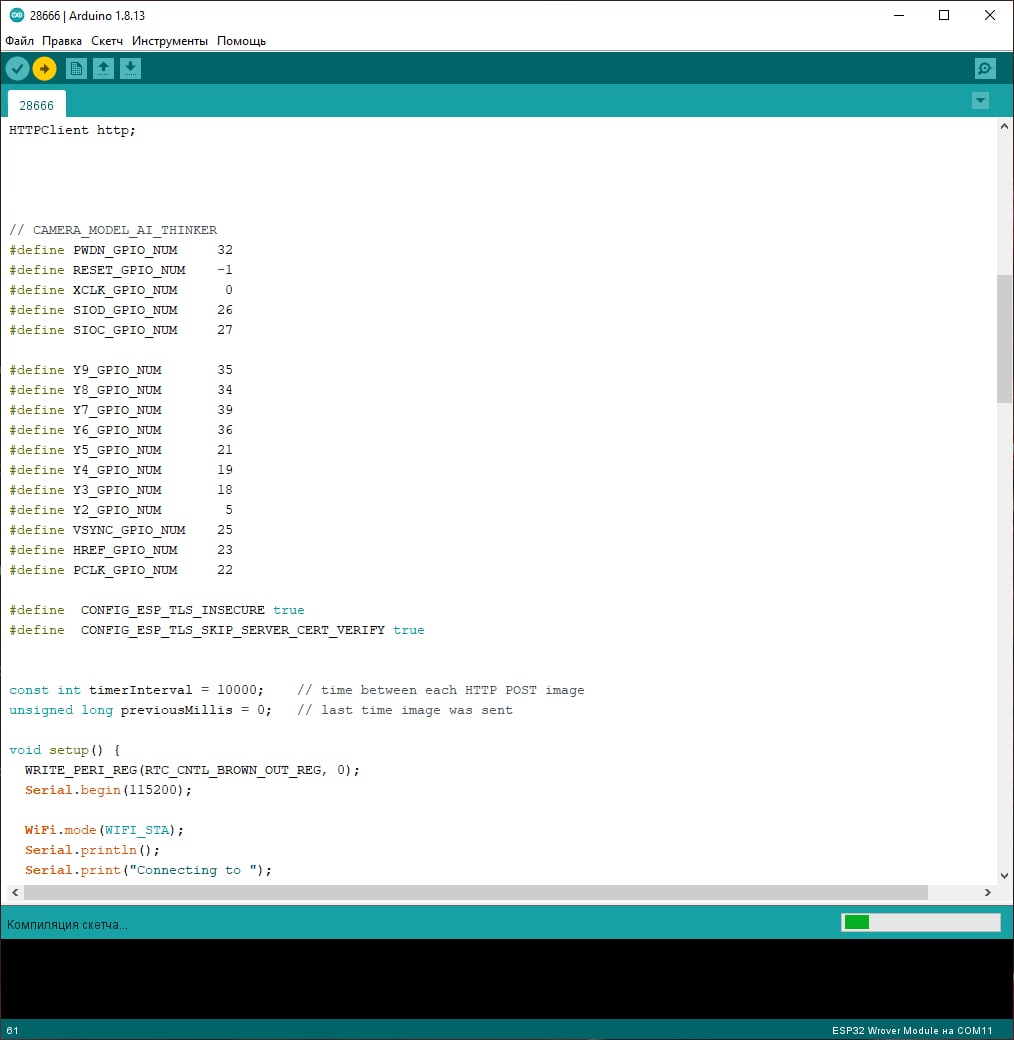Open the Правка menu

point(62,41)
